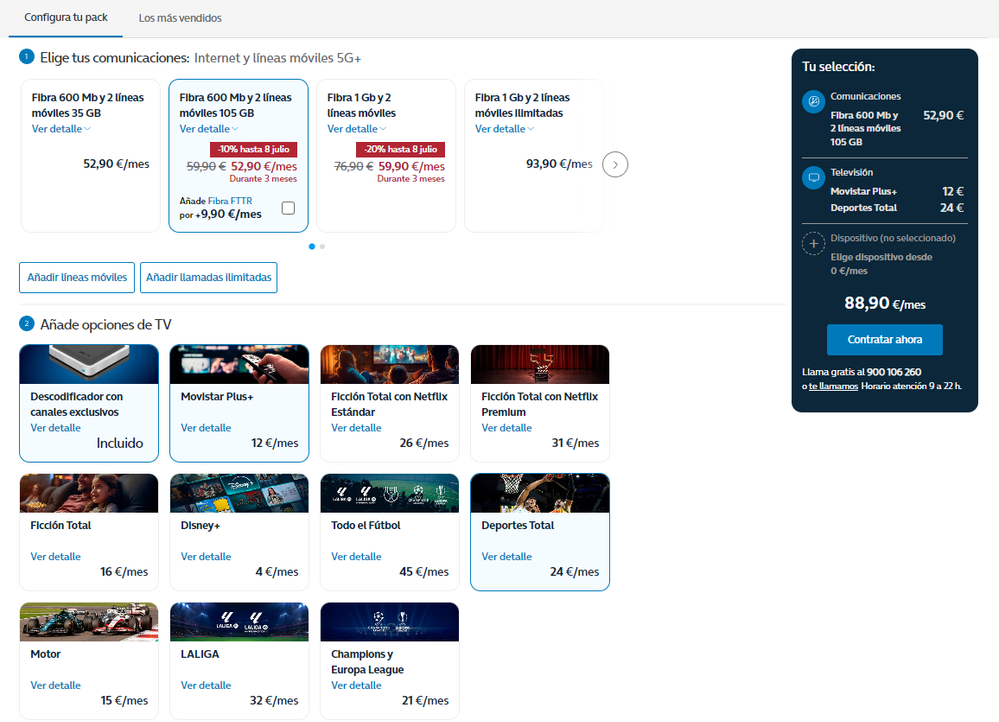Click the step 2 number badge
Image resolution: width=999 pixels, height=722 pixels.
(x=27, y=324)
